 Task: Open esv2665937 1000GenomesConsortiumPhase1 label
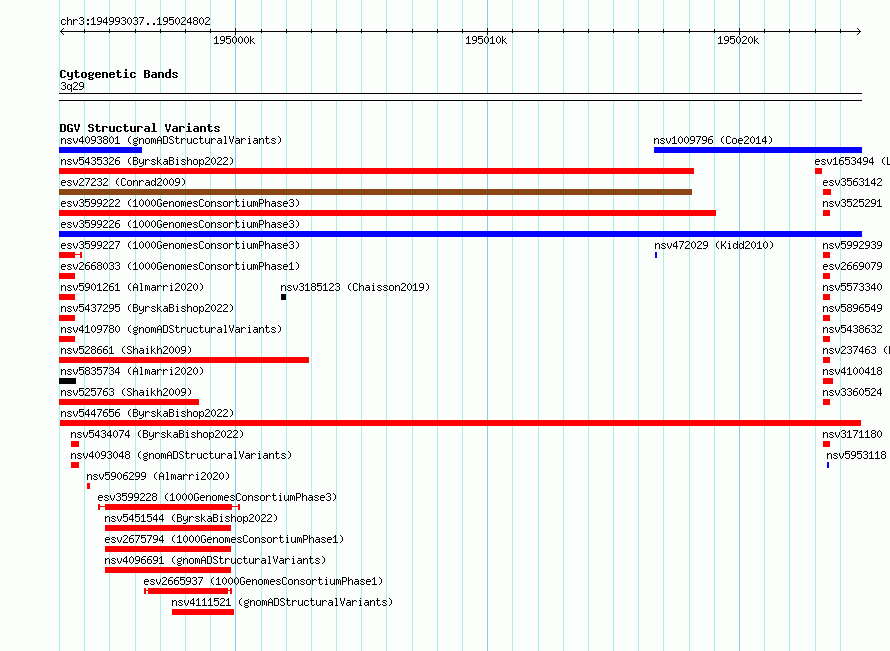coord(263,581)
